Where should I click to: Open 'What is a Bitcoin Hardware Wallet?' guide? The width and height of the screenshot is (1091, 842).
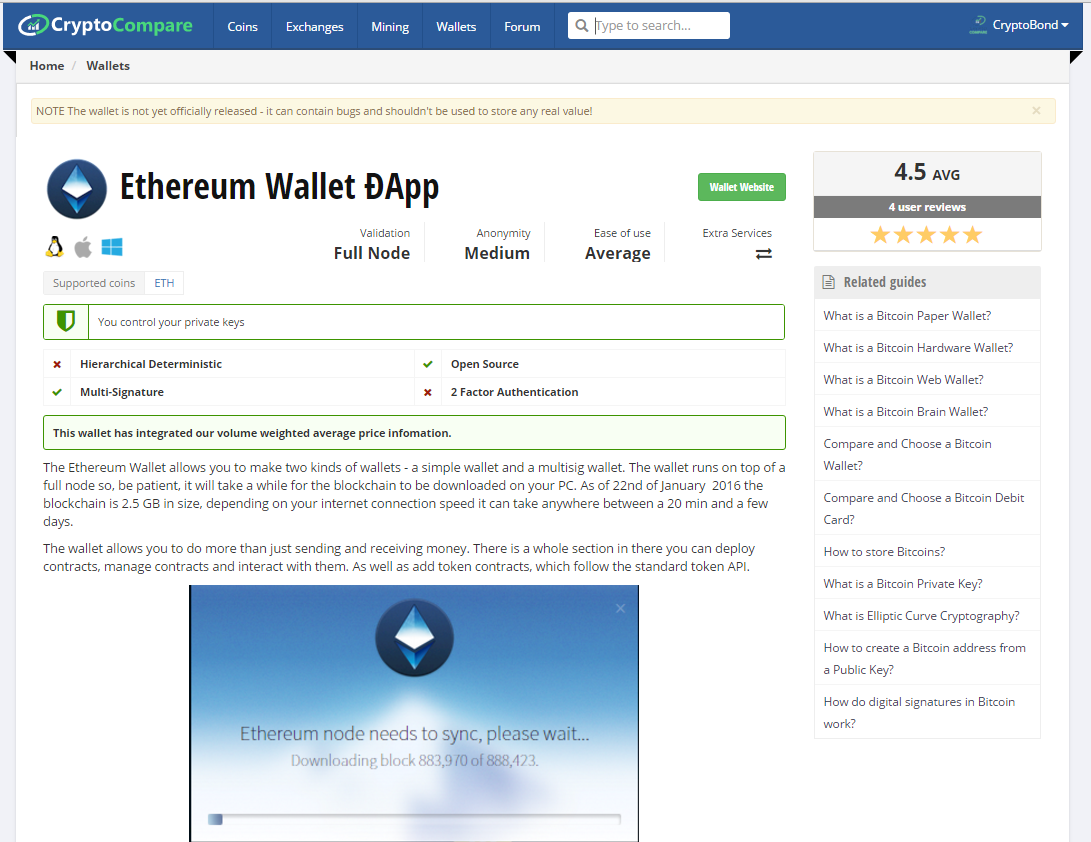click(x=918, y=348)
